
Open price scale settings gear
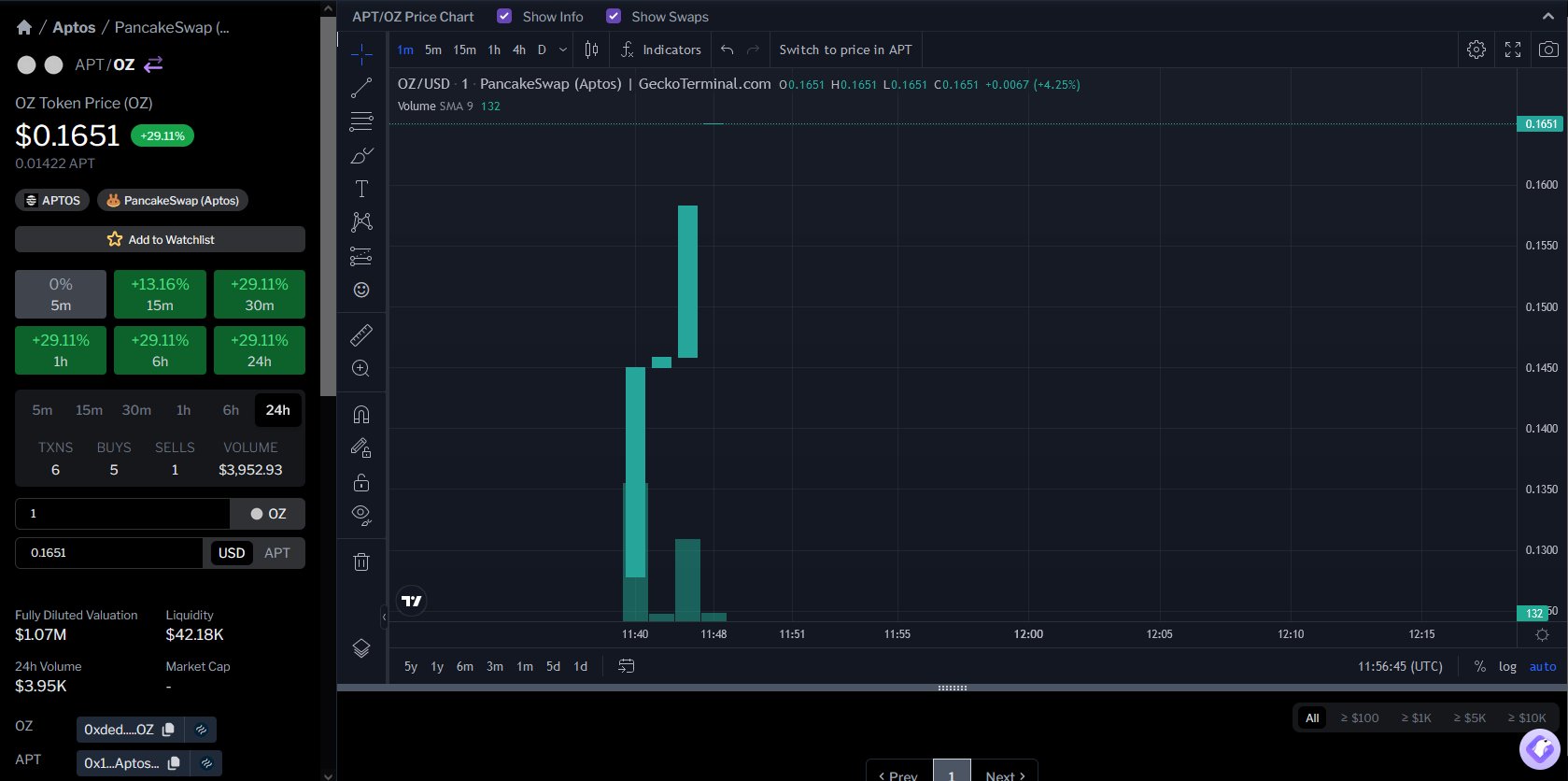coord(1542,634)
